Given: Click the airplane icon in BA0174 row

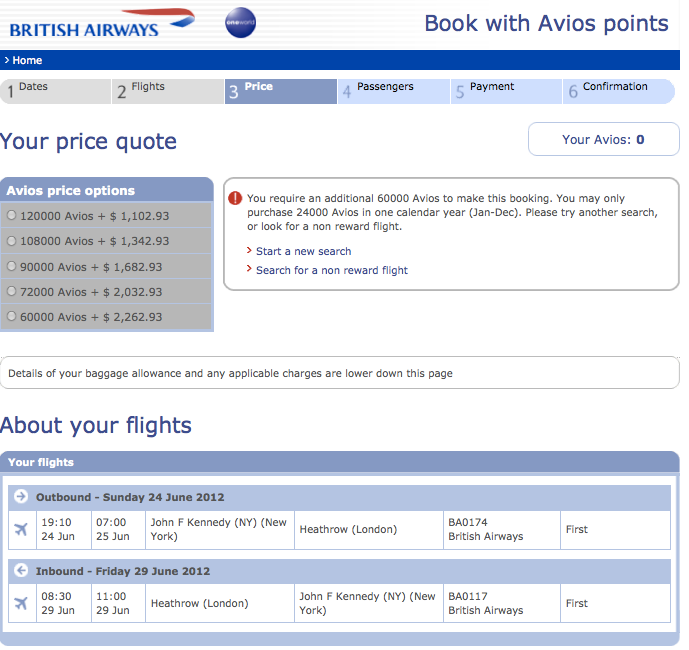Looking at the screenshot, I should tap(21, 529).
